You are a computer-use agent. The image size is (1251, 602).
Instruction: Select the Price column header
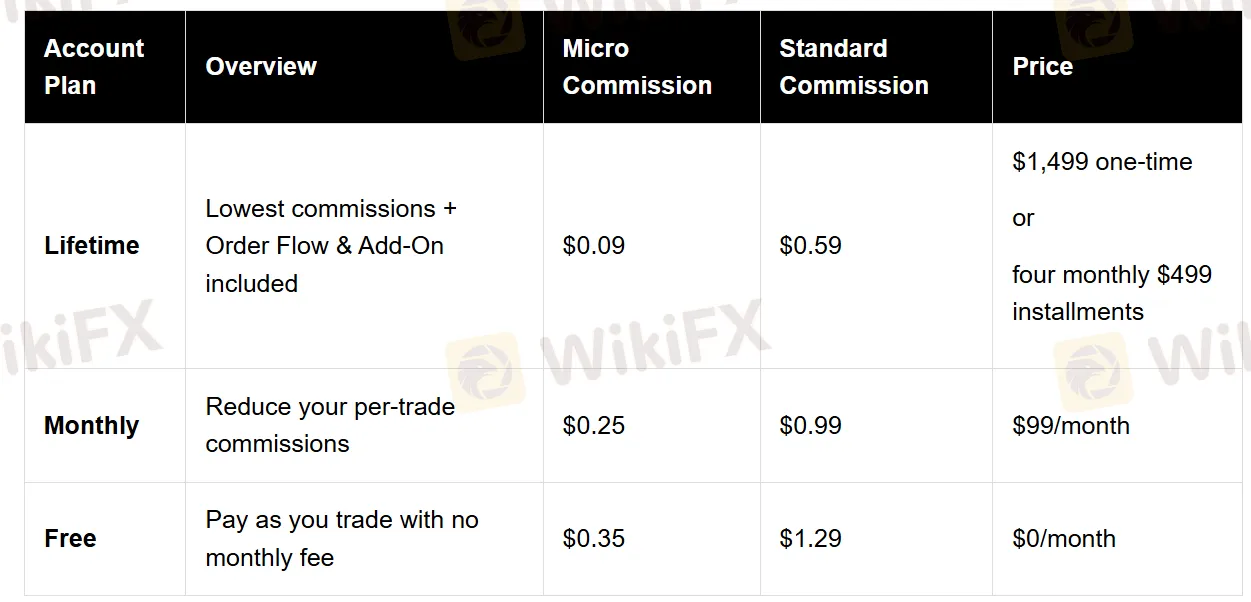[x=1042, y=67]
